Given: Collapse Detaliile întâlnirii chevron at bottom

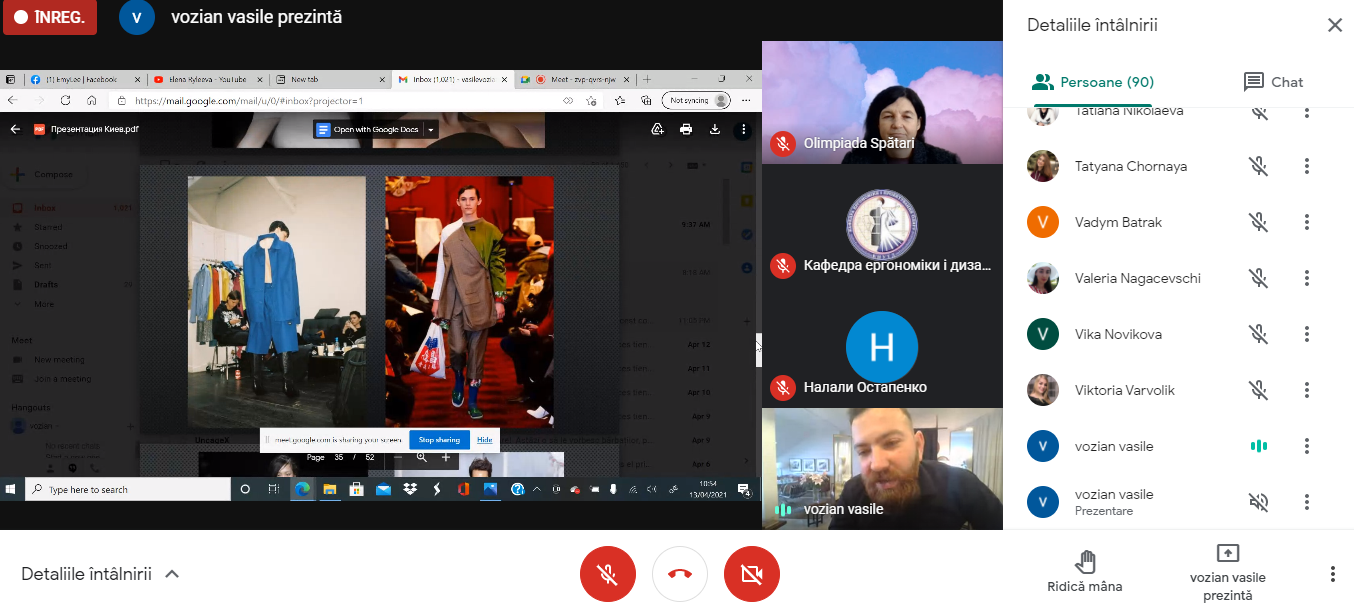Looking at the screenshot, I should (172, 574).
